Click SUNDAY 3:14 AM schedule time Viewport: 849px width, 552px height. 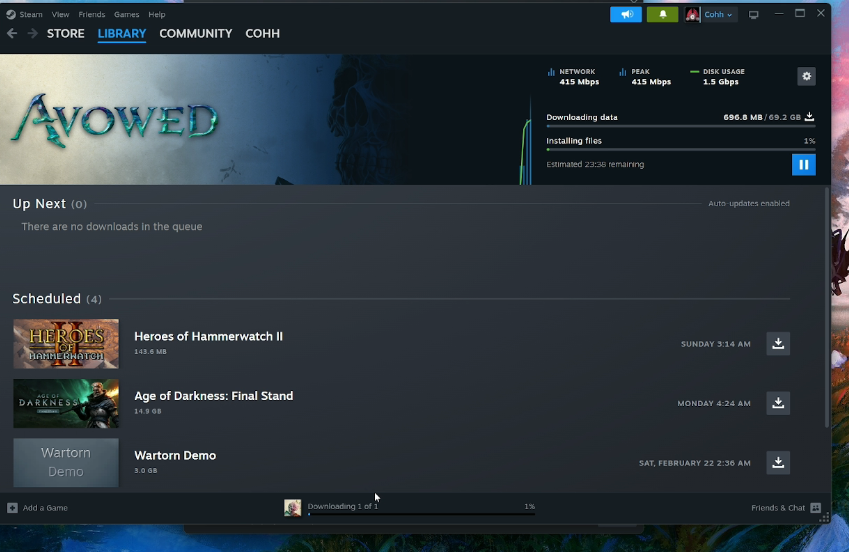(x=716, y=344)
